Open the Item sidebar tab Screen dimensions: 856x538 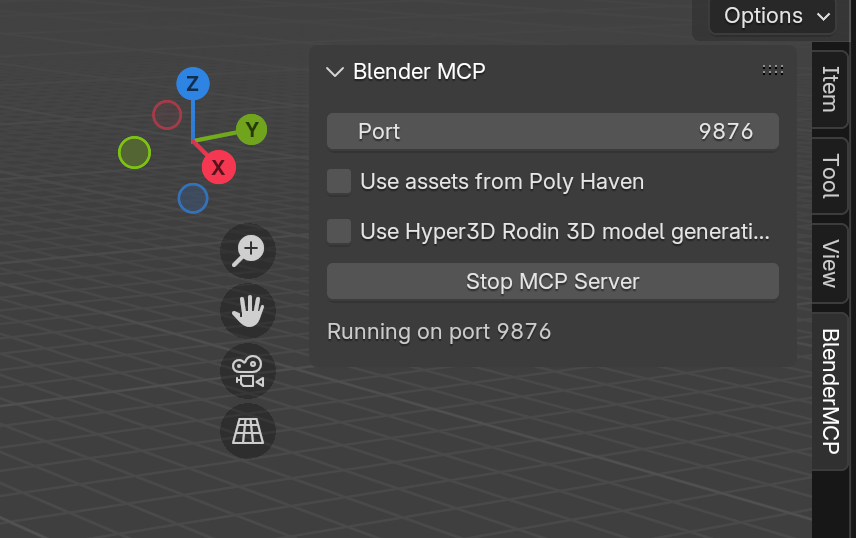(830, 88)
